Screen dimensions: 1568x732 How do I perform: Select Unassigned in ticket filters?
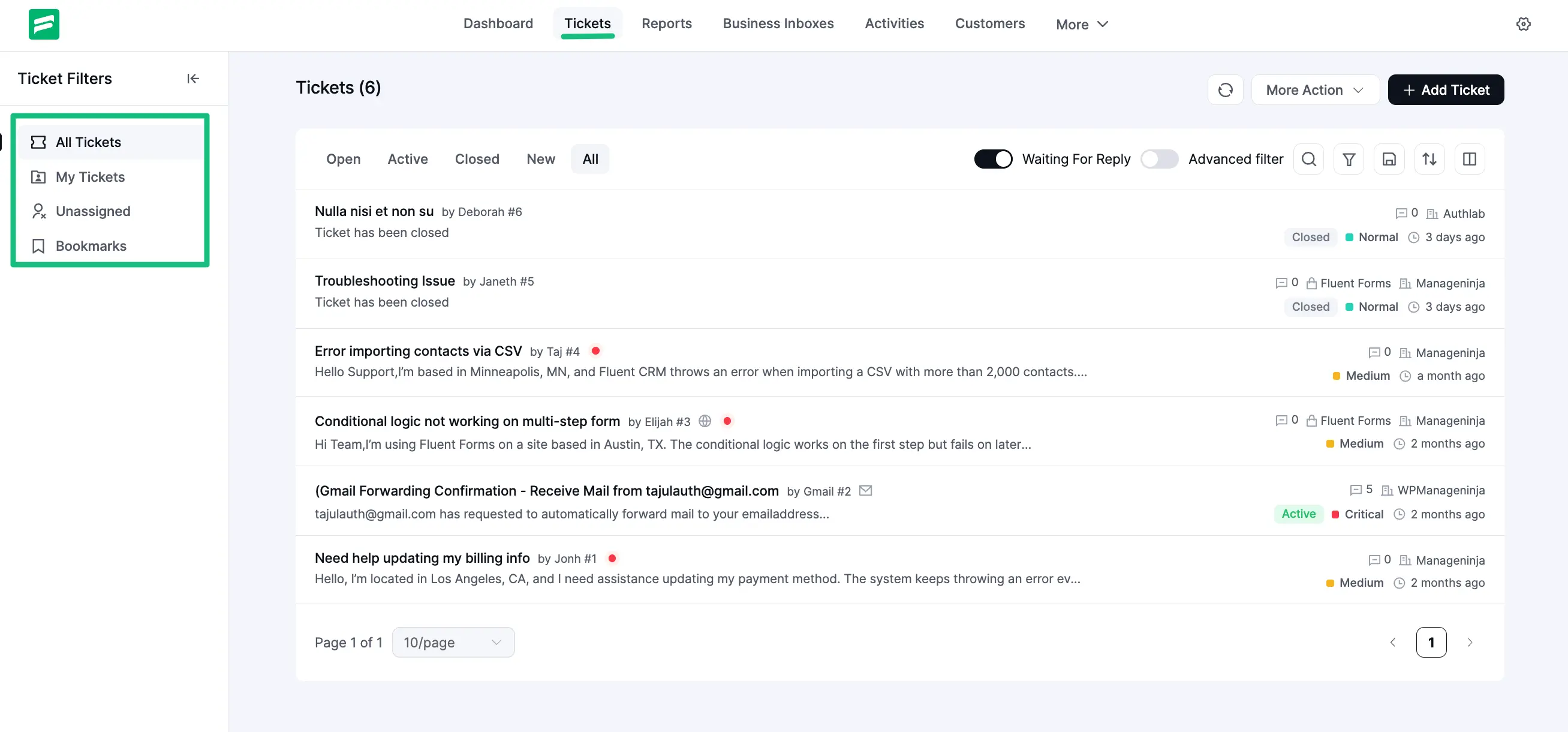[x=92, y=211]
